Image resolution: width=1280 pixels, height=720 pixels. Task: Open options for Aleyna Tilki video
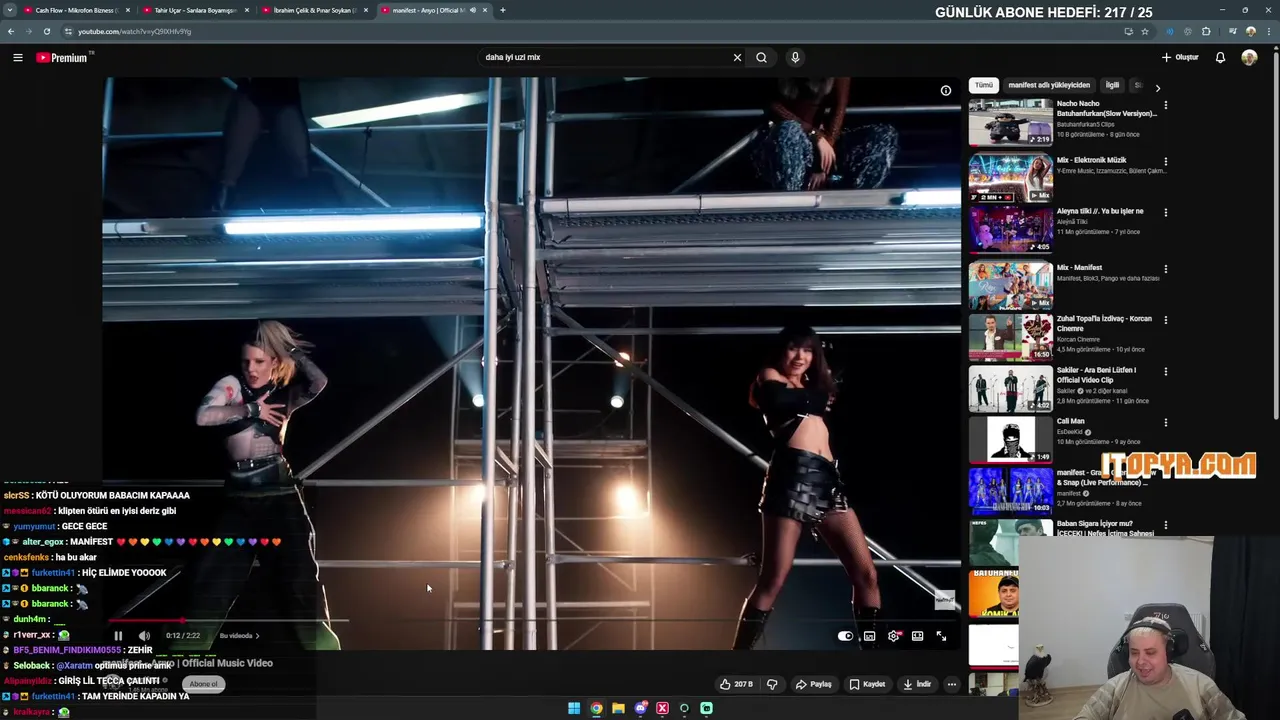click(x=1165, y=212)
